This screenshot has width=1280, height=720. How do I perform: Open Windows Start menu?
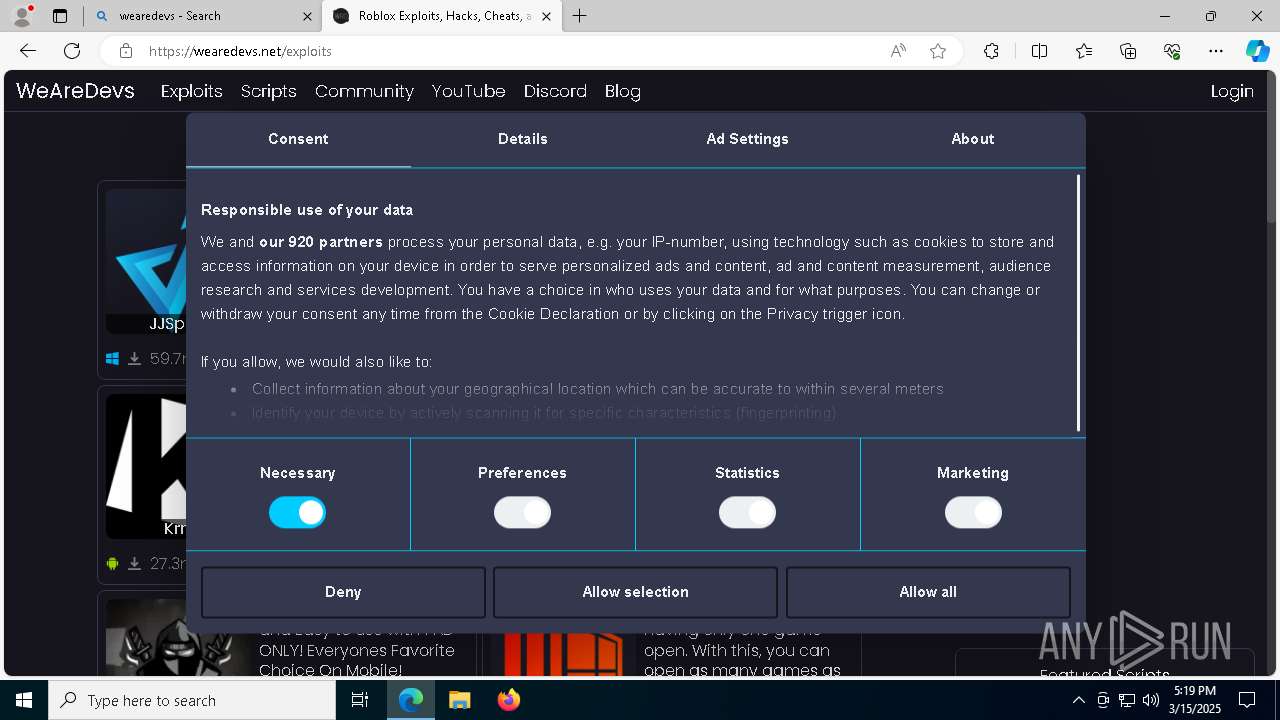[x=24, y=700]
